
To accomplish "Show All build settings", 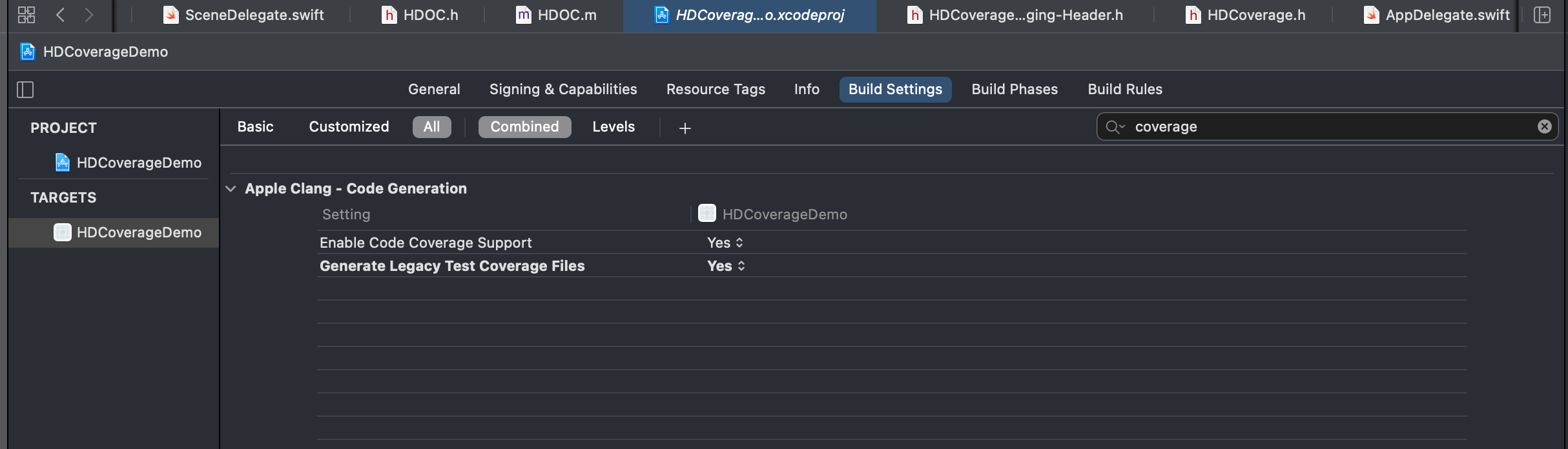I will coord(432,127).
